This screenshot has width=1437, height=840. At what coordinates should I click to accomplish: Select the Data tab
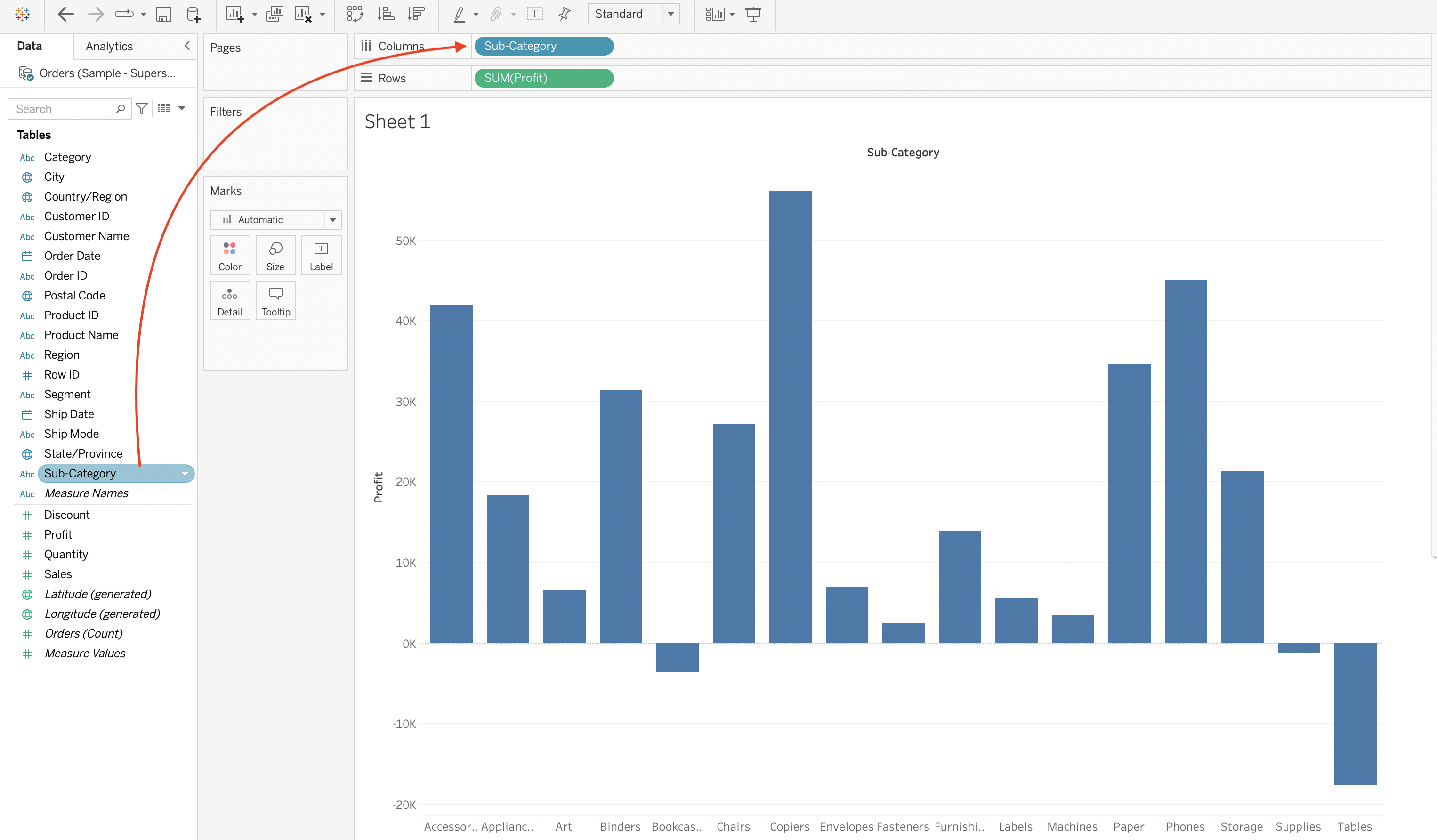pos(29,46)
